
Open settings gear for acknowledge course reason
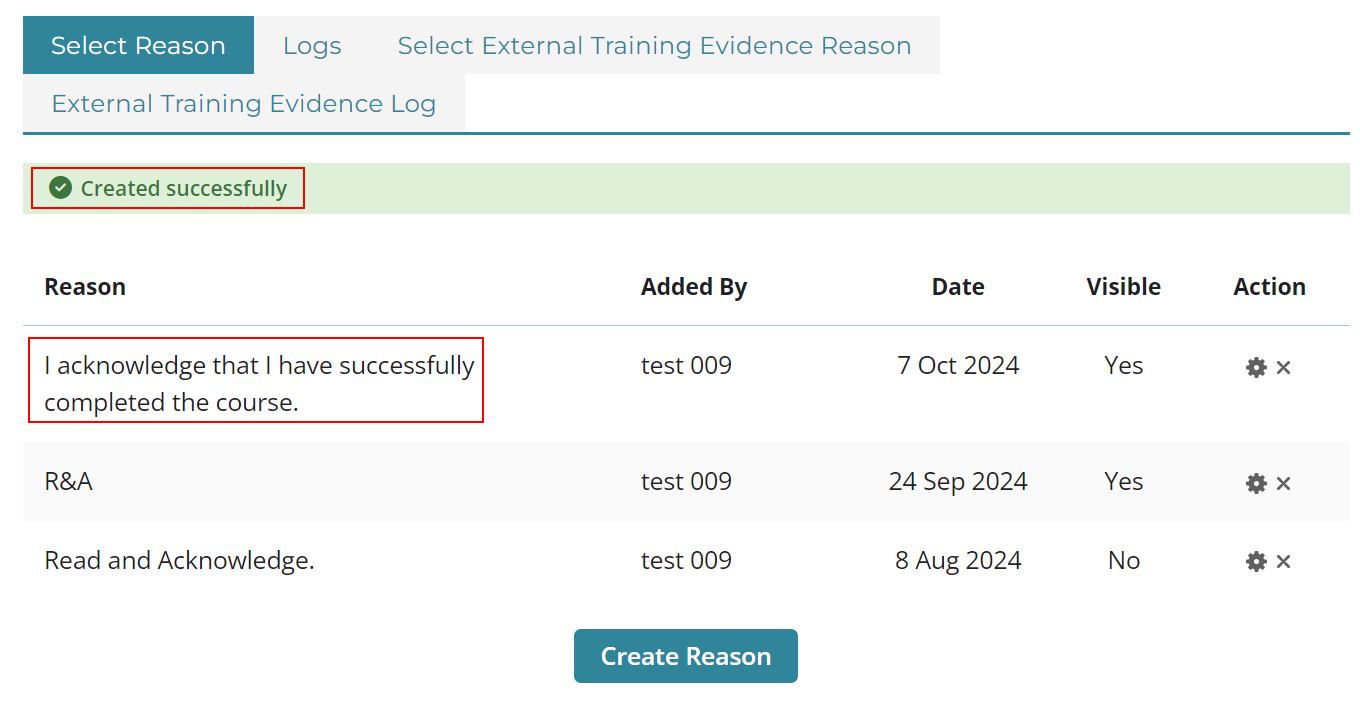tap(1256, 367)
